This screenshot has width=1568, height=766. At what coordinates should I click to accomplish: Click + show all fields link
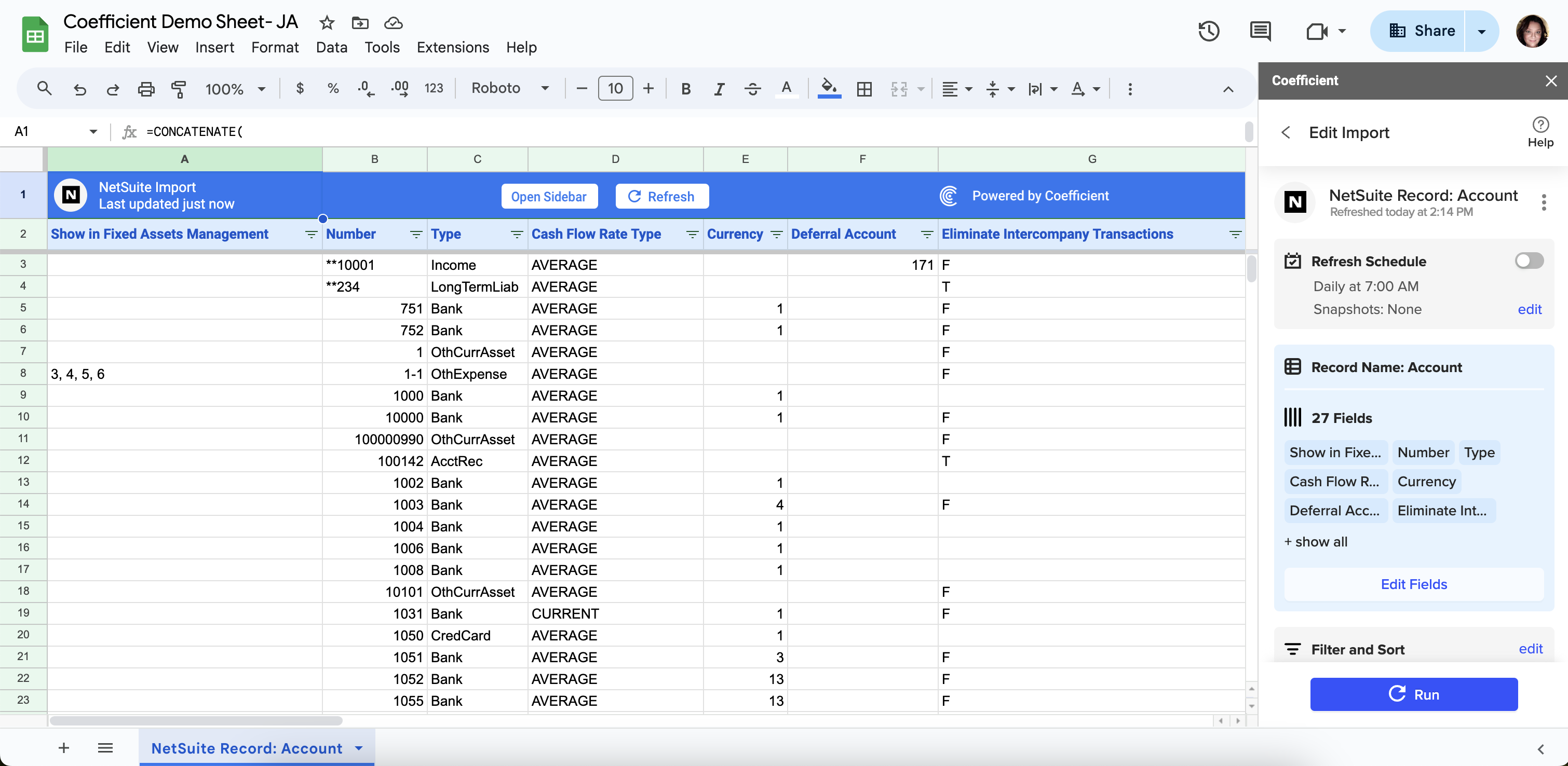(x=1316, y=541)
